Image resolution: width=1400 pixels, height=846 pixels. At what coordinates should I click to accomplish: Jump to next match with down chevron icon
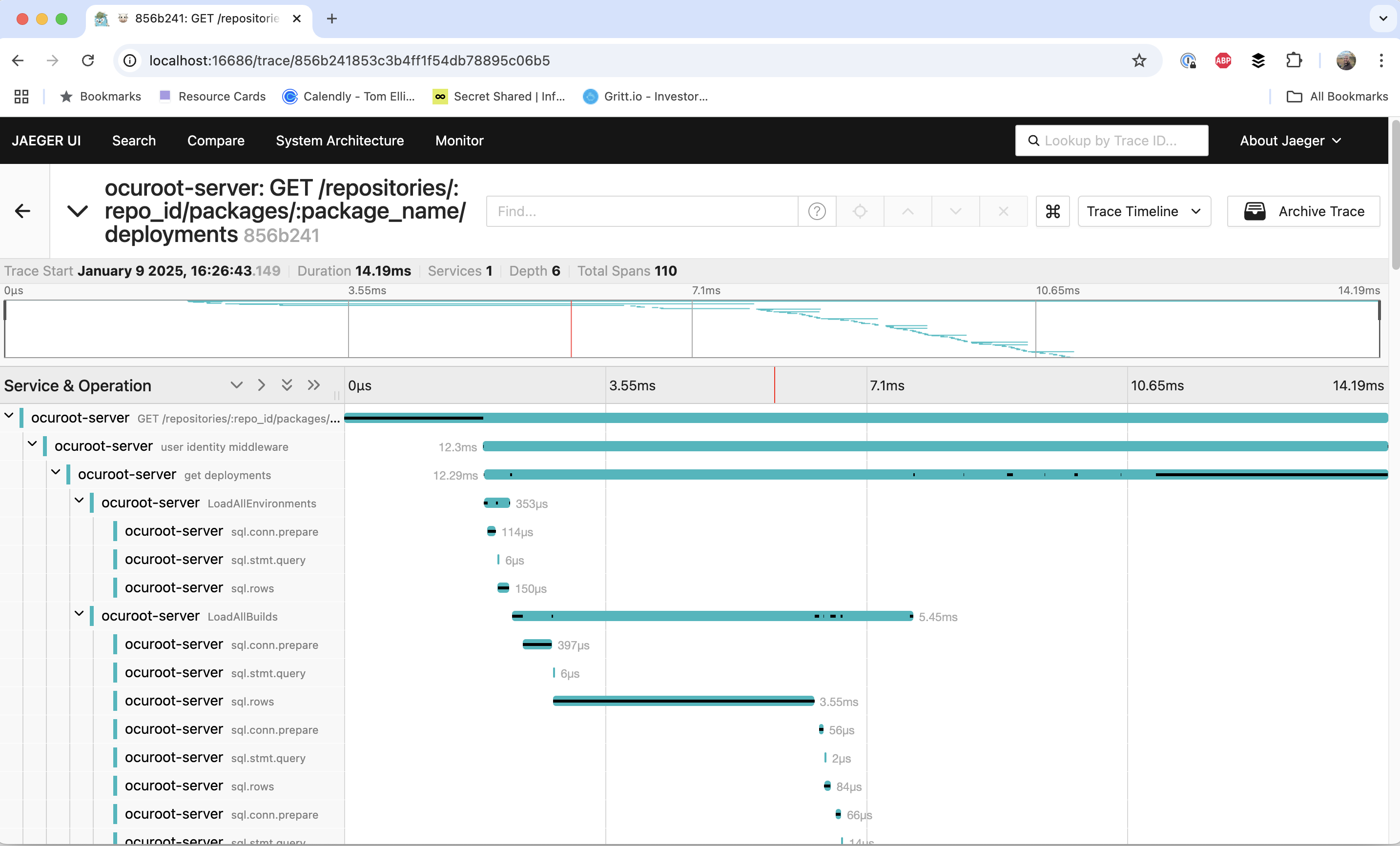(955, 211)
